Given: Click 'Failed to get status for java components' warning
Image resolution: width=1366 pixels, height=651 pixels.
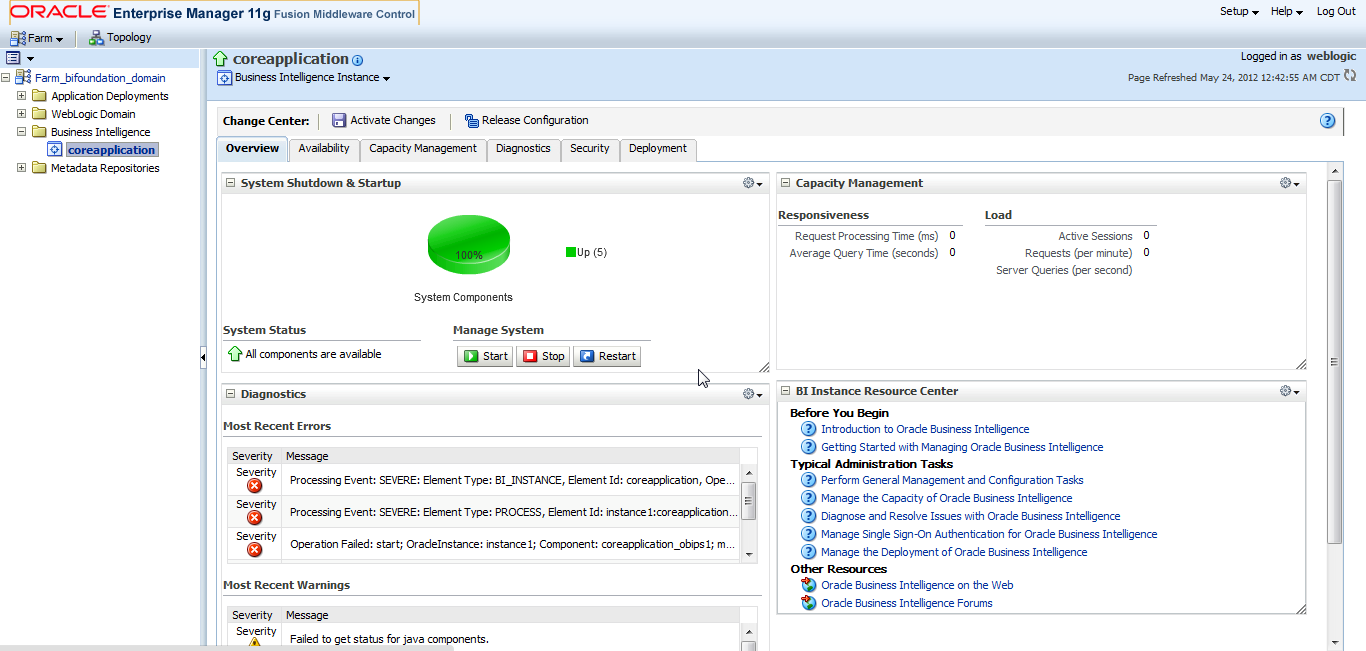Looking at the screenshot, I should [x=389, y=639].
